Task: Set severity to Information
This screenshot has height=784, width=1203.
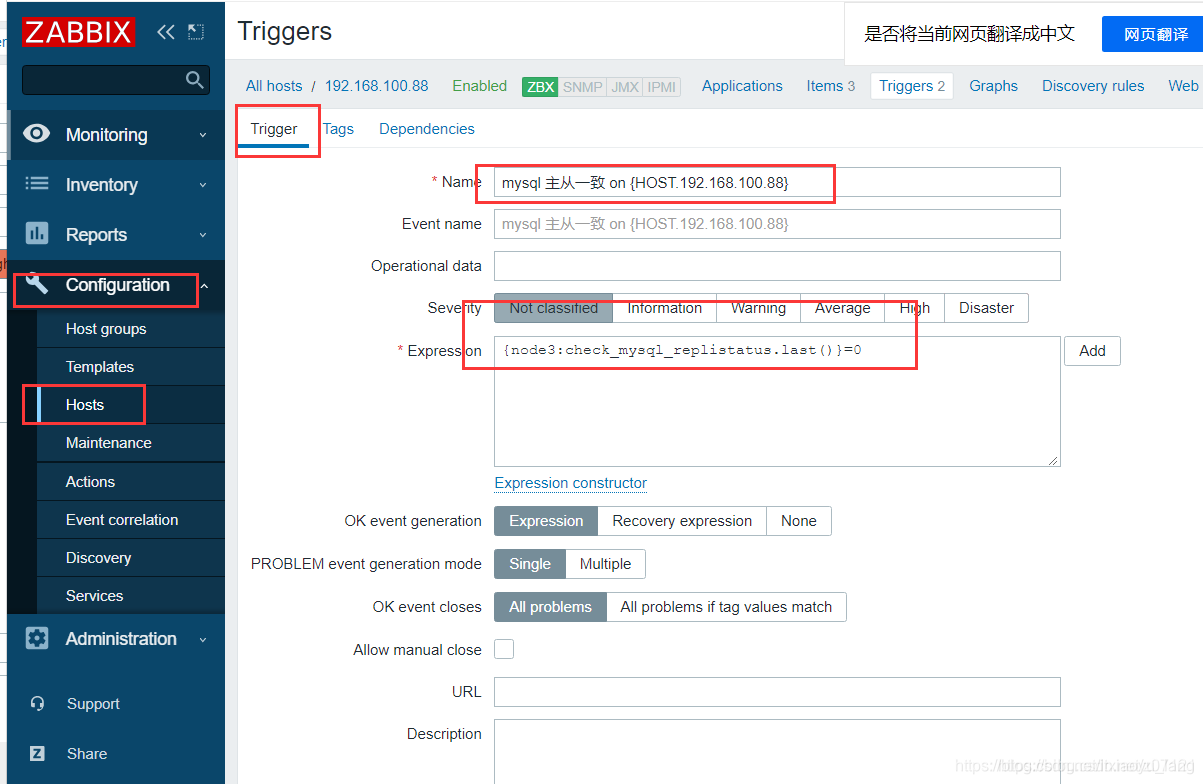Action: click(664, 308)
